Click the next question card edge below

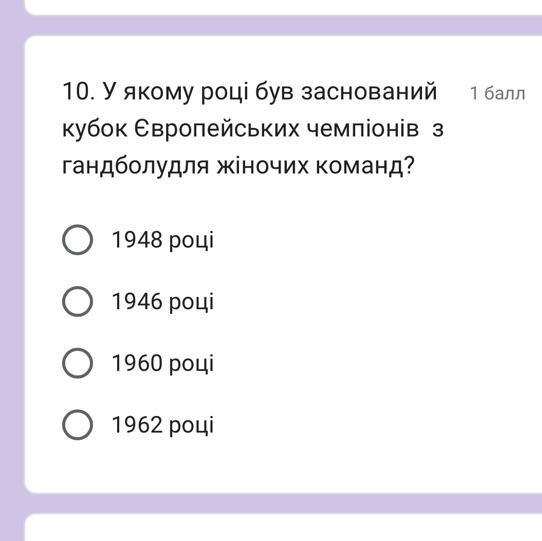[283, 527]
